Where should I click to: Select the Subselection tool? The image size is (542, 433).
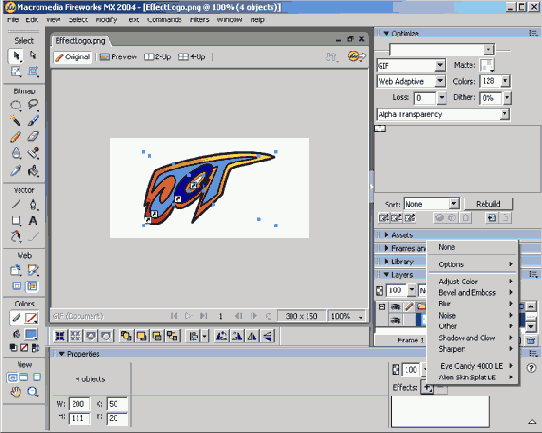33,55
